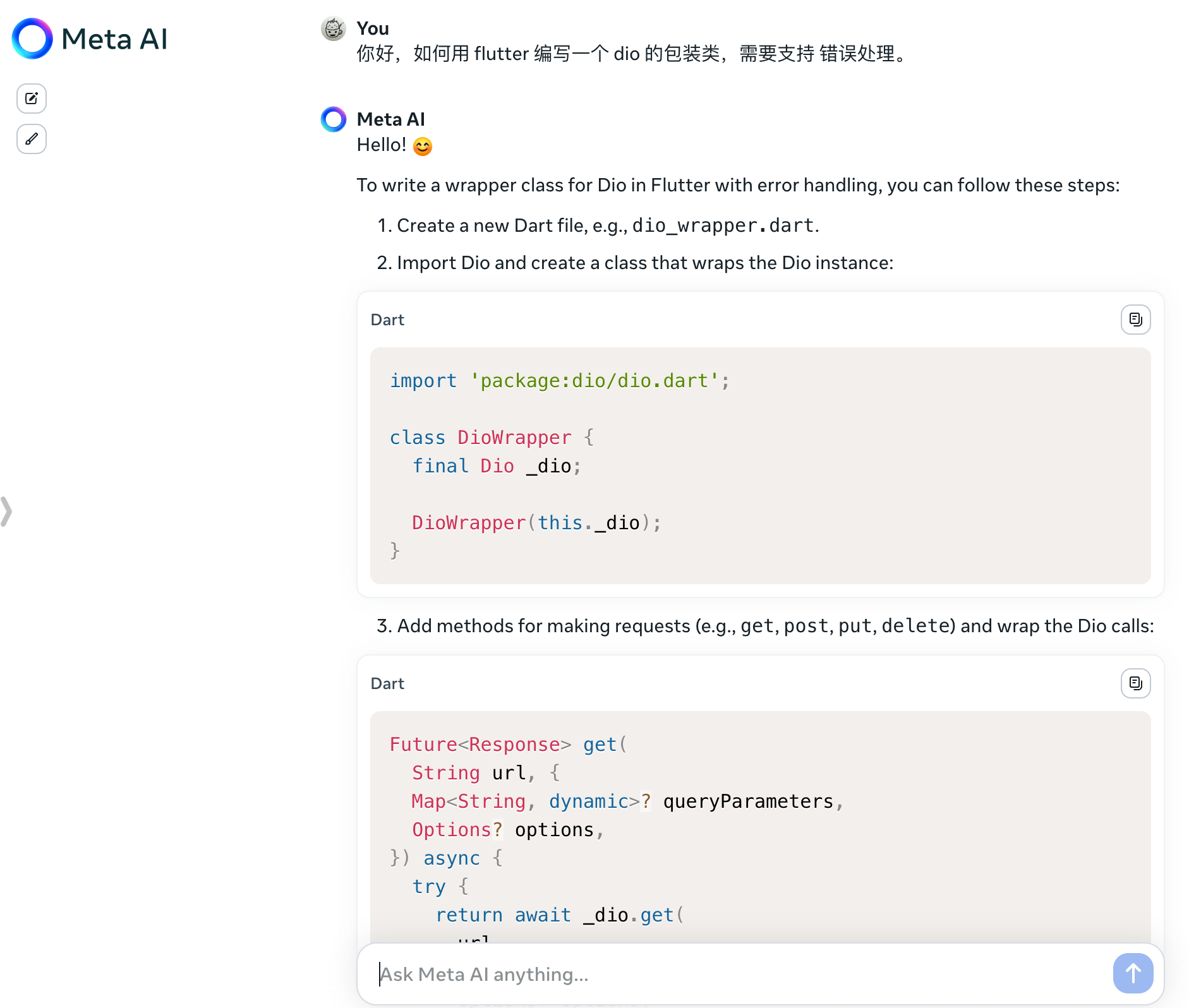1189x1008 pixels.
Task: Click the 'You' sender name
Action: point(373,28)
